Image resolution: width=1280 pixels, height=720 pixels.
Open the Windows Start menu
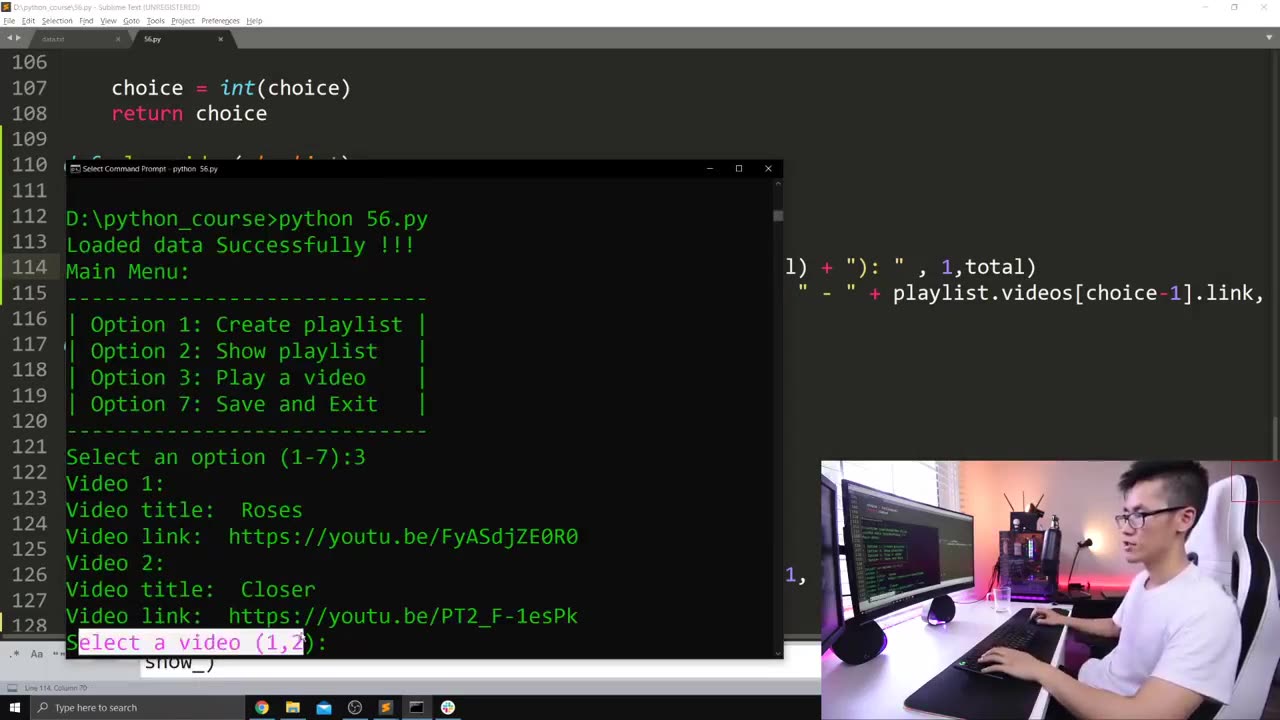point(15,707)
